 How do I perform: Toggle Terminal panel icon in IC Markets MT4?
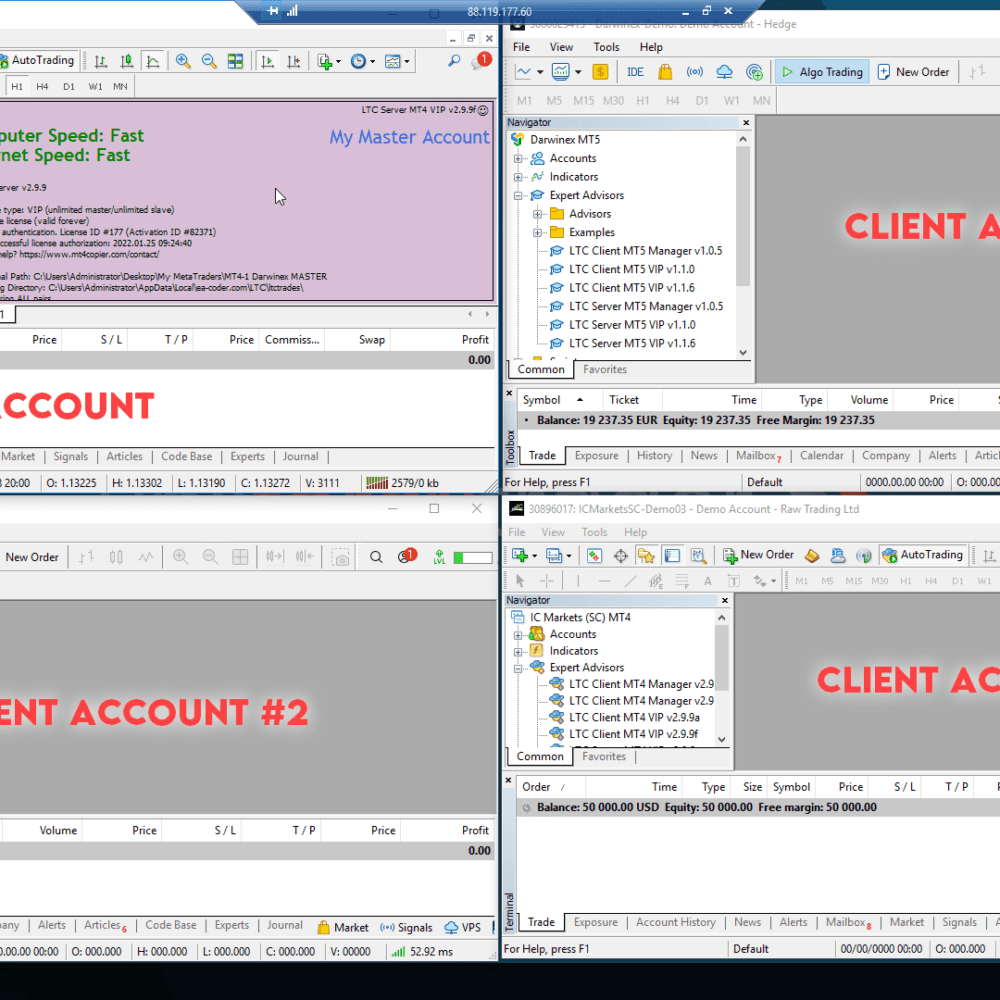(x=672, y=555)
